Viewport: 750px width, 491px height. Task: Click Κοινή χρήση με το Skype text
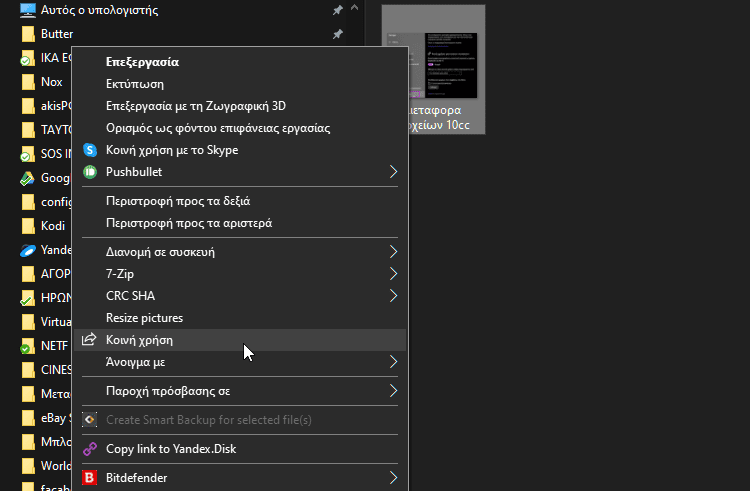pyautogui.click(x=172, y=150)
